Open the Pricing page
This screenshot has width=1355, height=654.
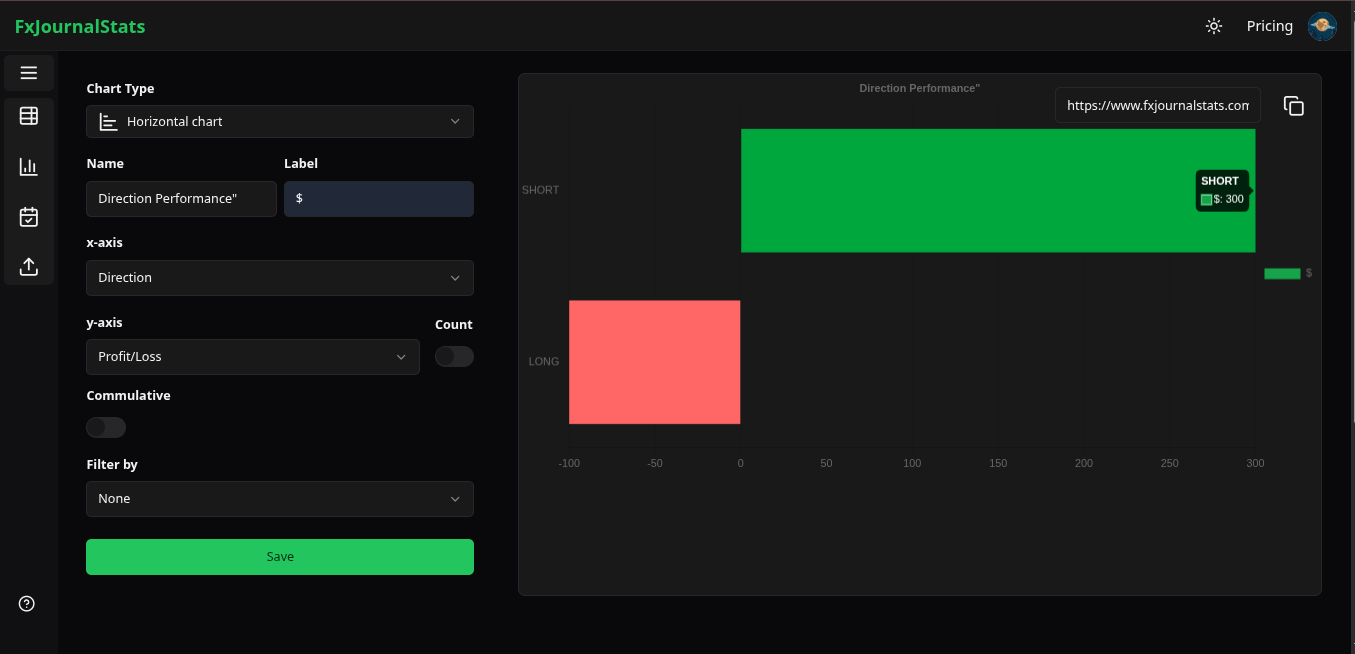click(1270, 26)
